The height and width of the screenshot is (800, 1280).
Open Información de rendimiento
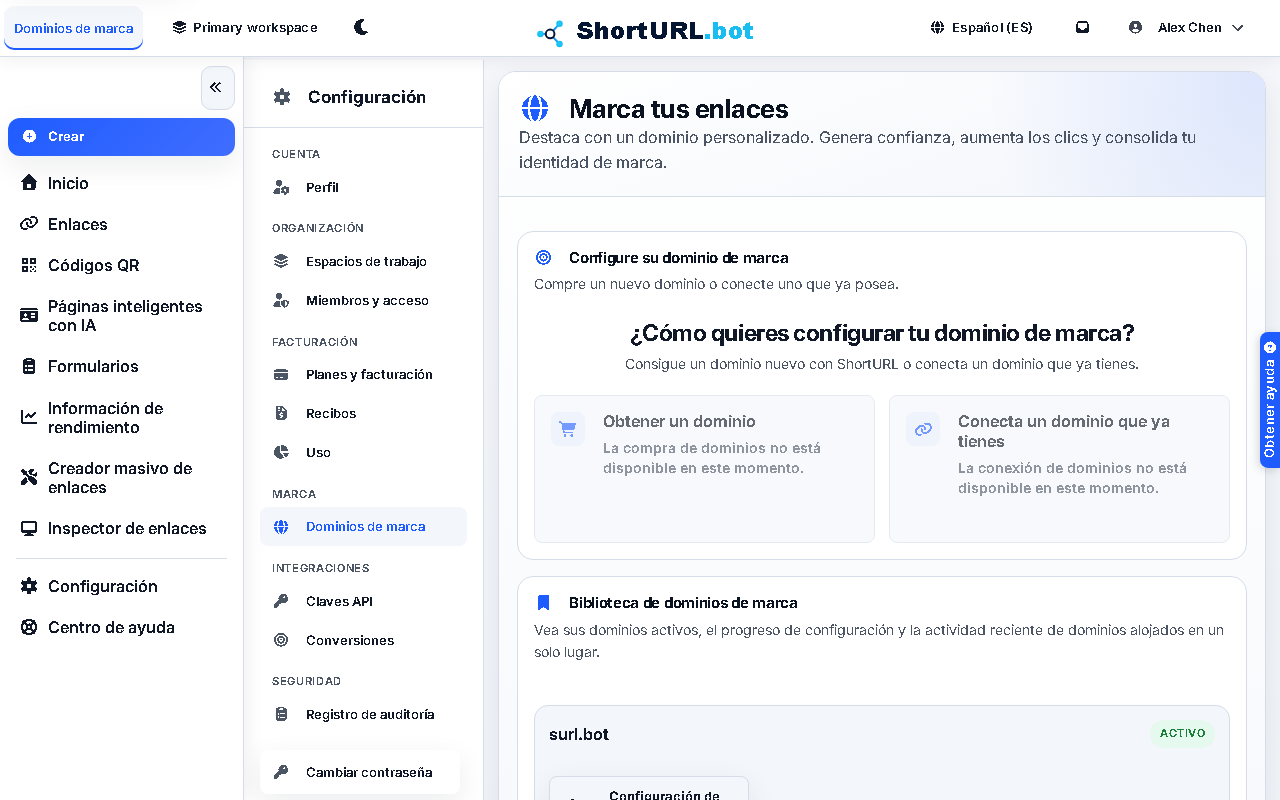tap(121, 417)
